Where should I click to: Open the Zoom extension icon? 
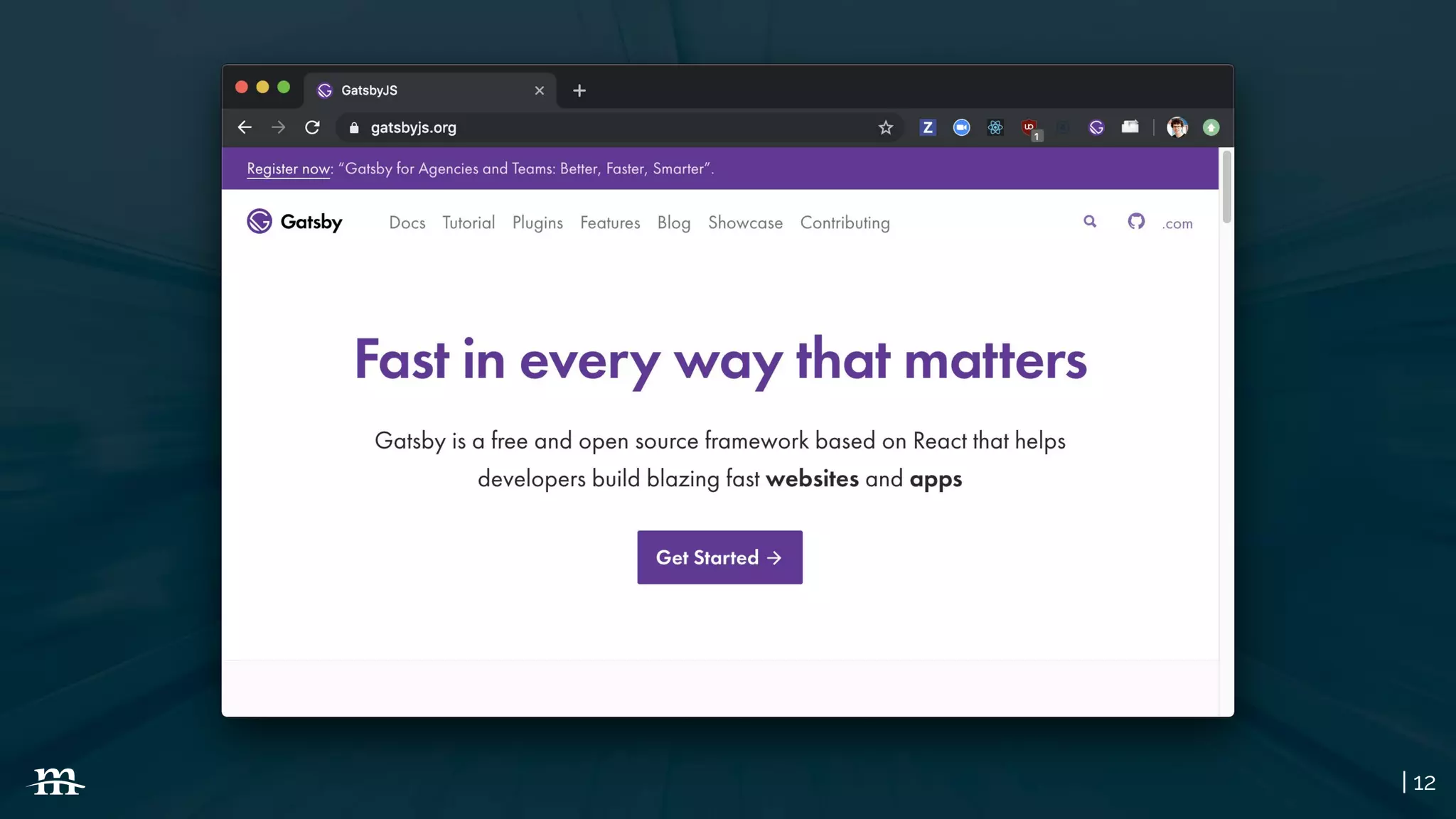click(961, 127)
